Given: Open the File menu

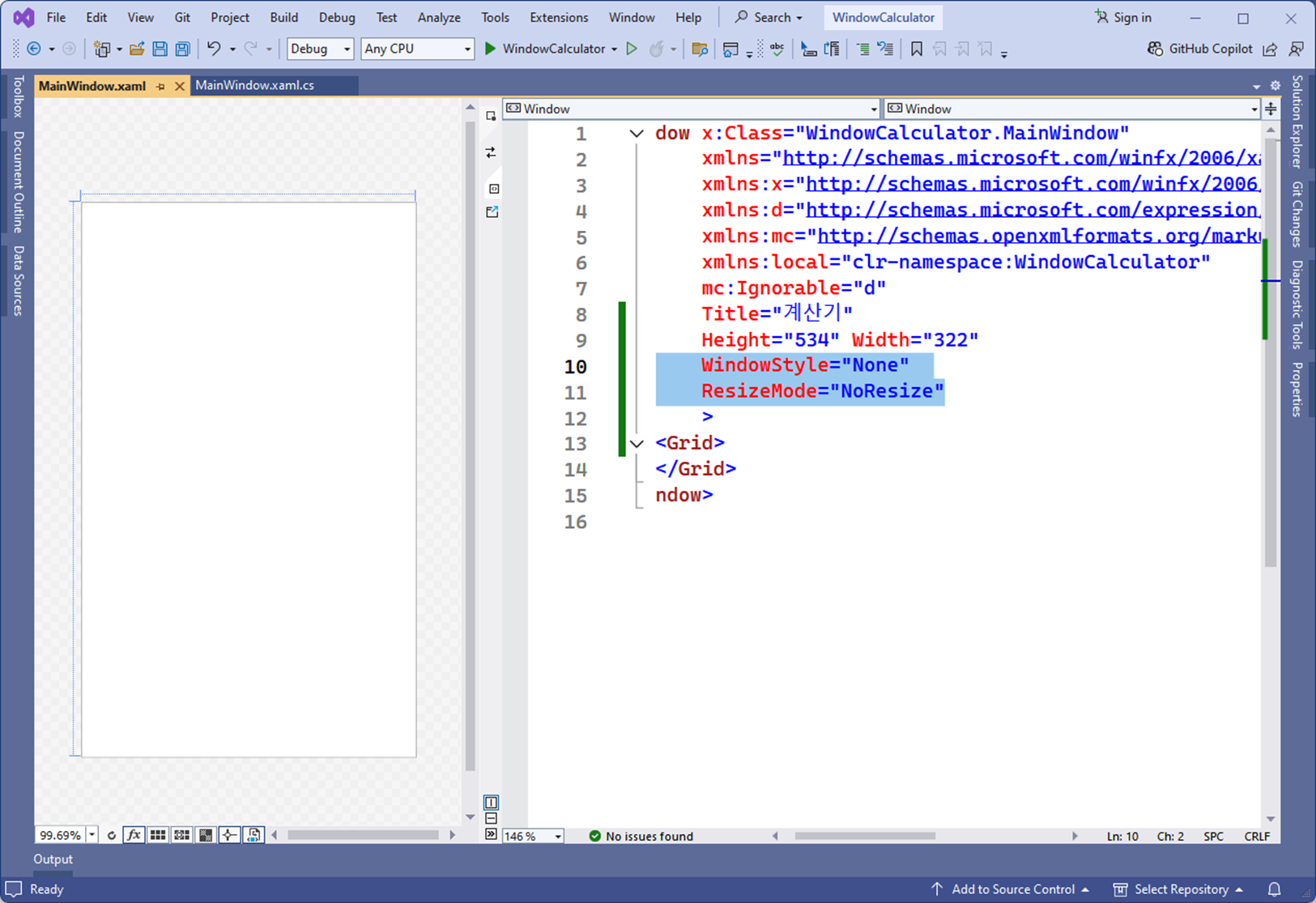Looking at the screenshot, I should click(x=56, y=17).
